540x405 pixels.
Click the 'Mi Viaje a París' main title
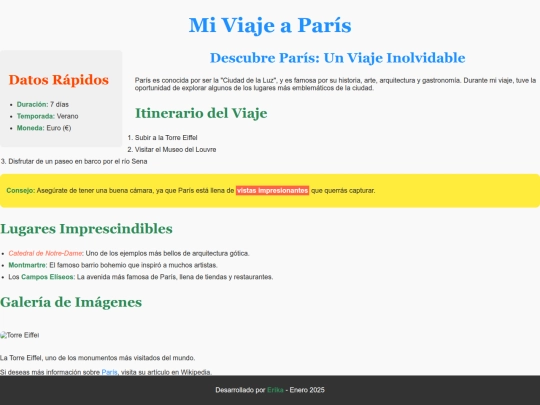270,25
